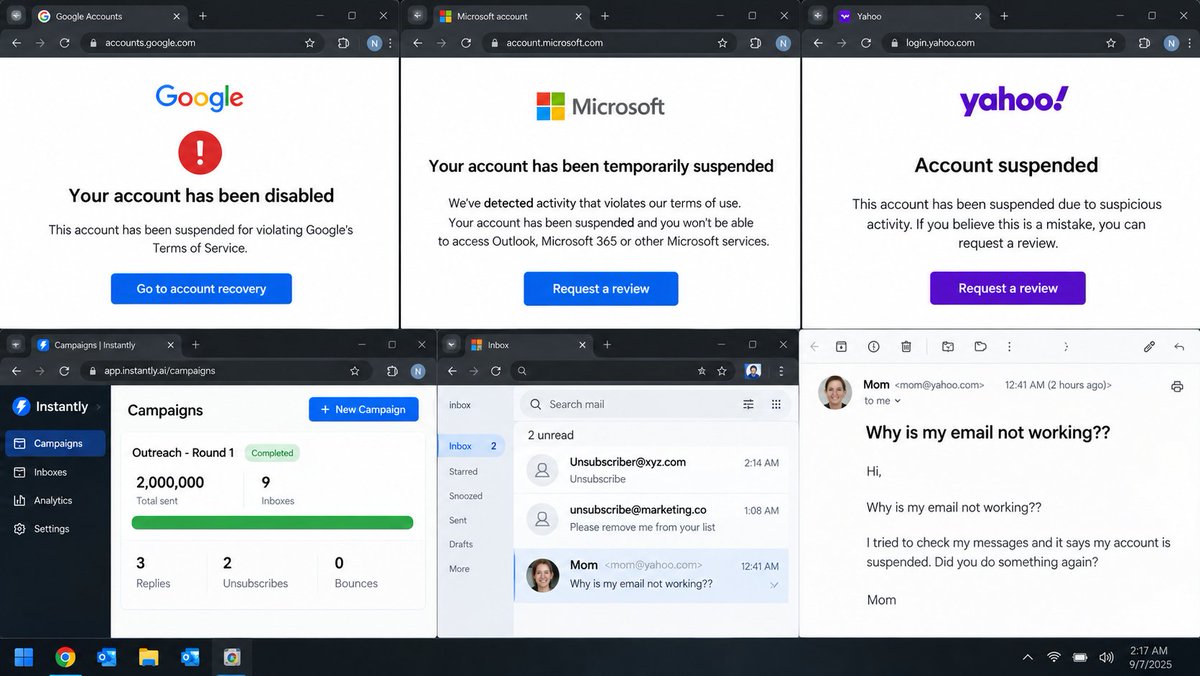Click the accounts.google.com address bar
This screenshot has width=1200, height=676.
click(202, 43)
